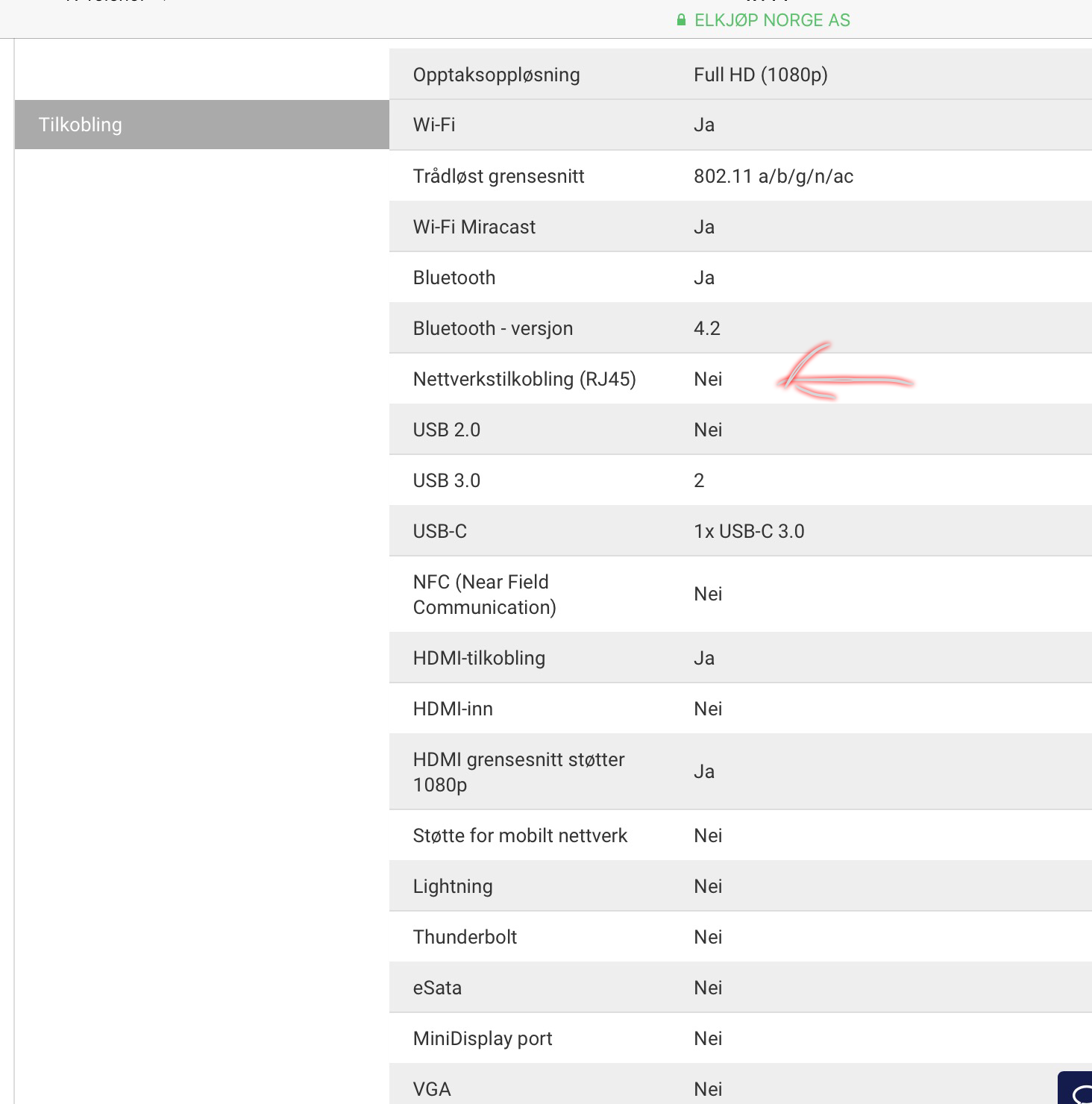Click the Thunderbolt specification row label

coord(465,937)
